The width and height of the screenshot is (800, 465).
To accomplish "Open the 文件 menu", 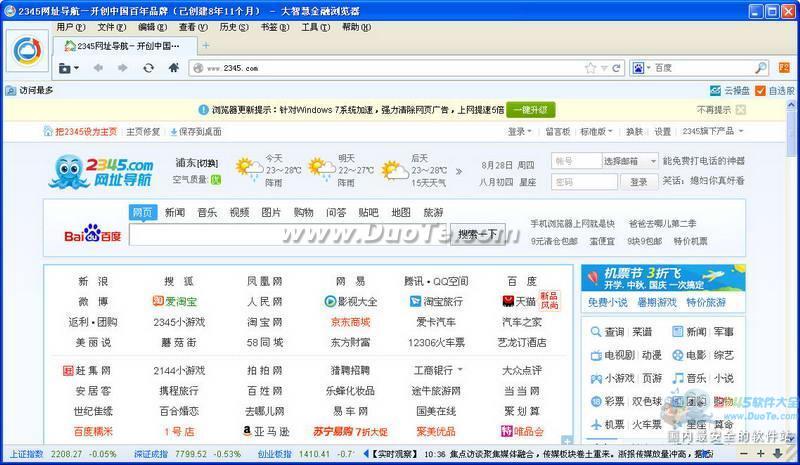I will pyautogui.click(x=112, y=27).
